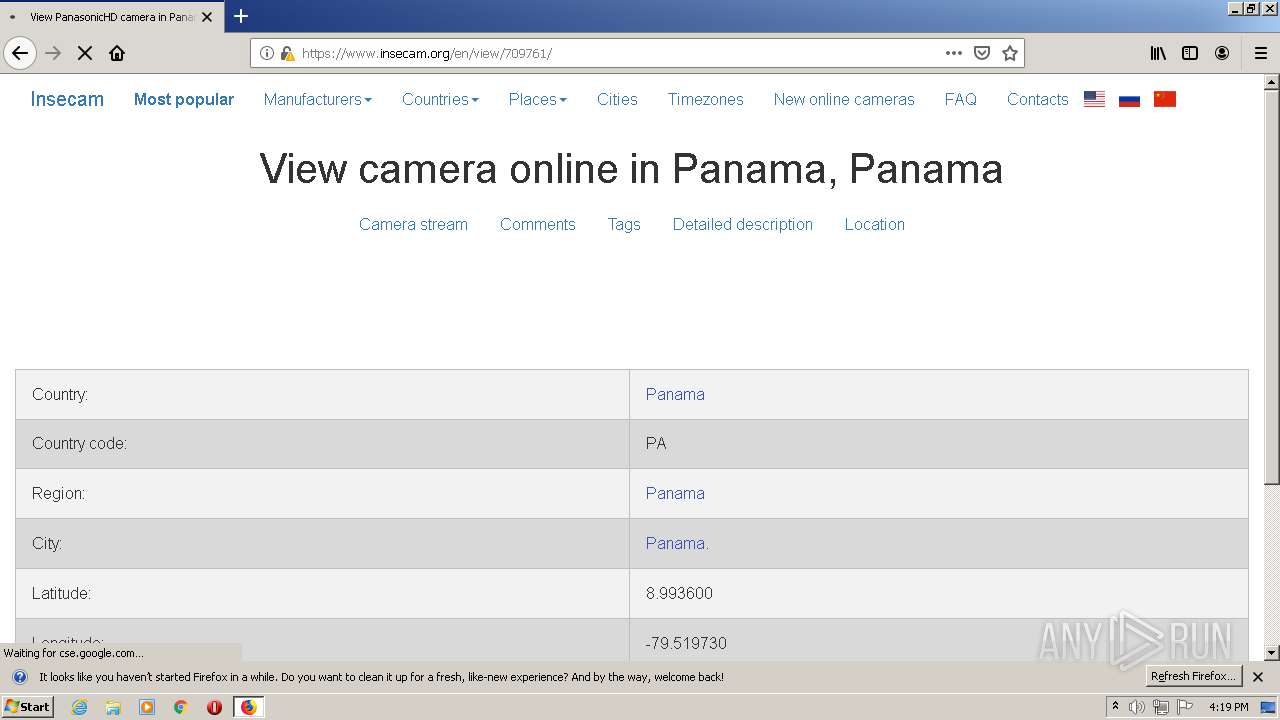Show hidden tray icons arrow
The width and height of the screenshot is (1280, 720).
click(1115, 706)
